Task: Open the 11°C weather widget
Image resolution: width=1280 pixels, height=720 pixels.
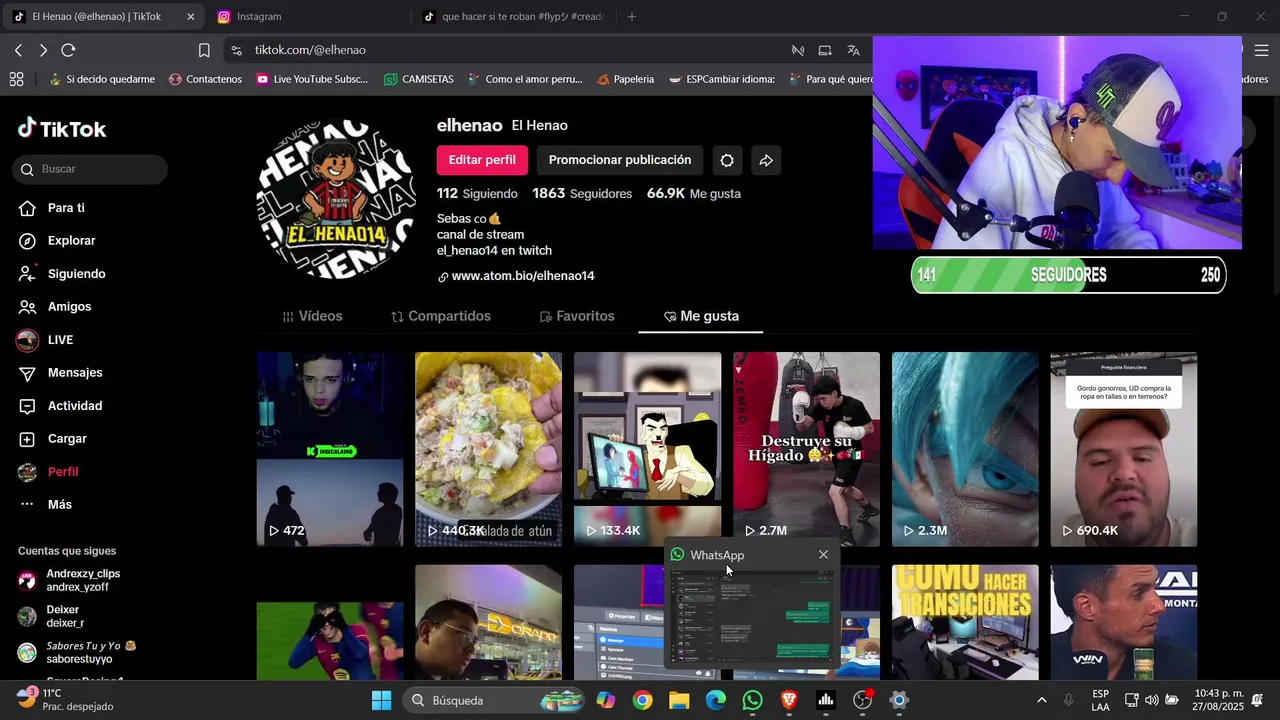Action: (65, 700)
